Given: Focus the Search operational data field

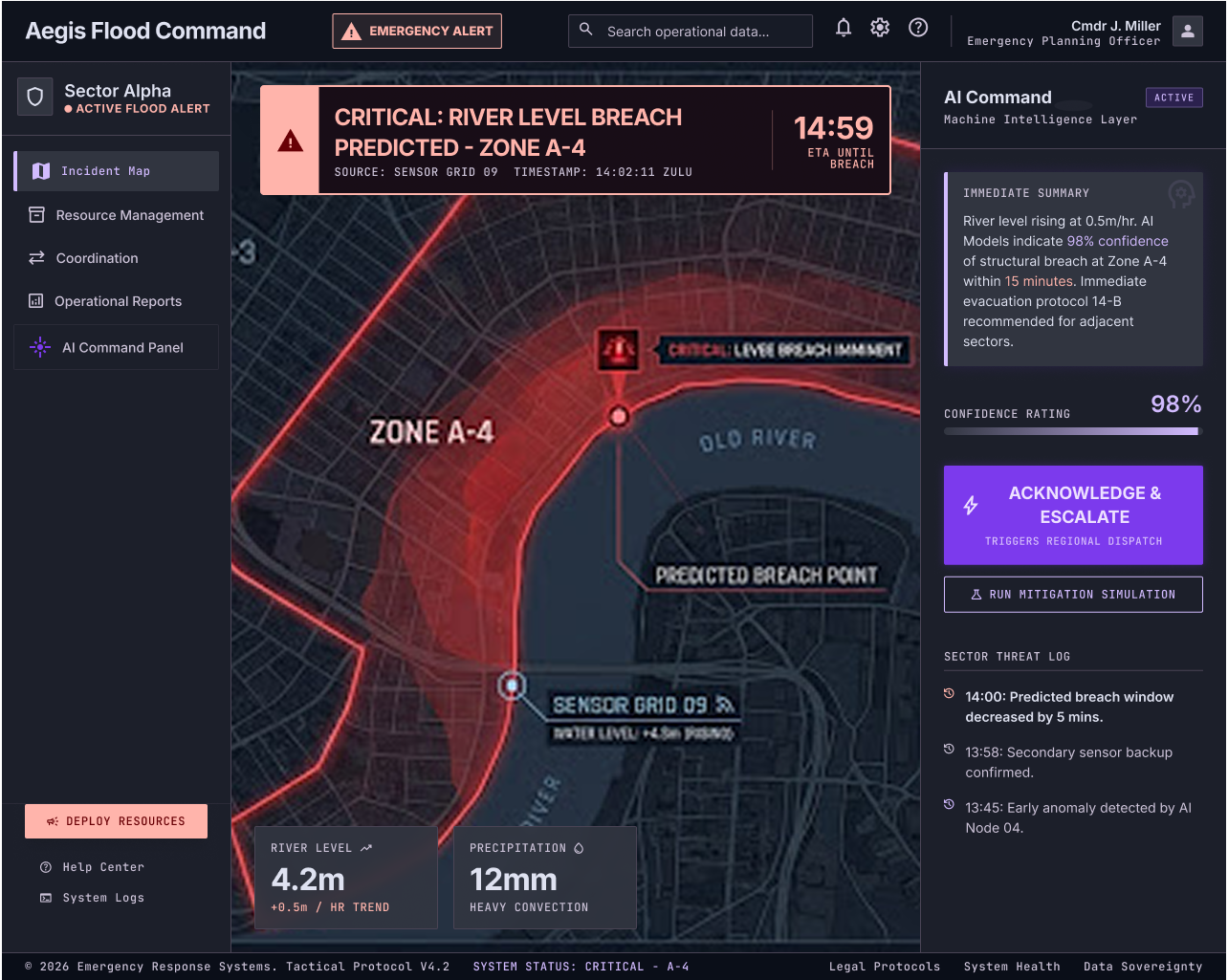Looking at the screenshot, I should (691, 32).
